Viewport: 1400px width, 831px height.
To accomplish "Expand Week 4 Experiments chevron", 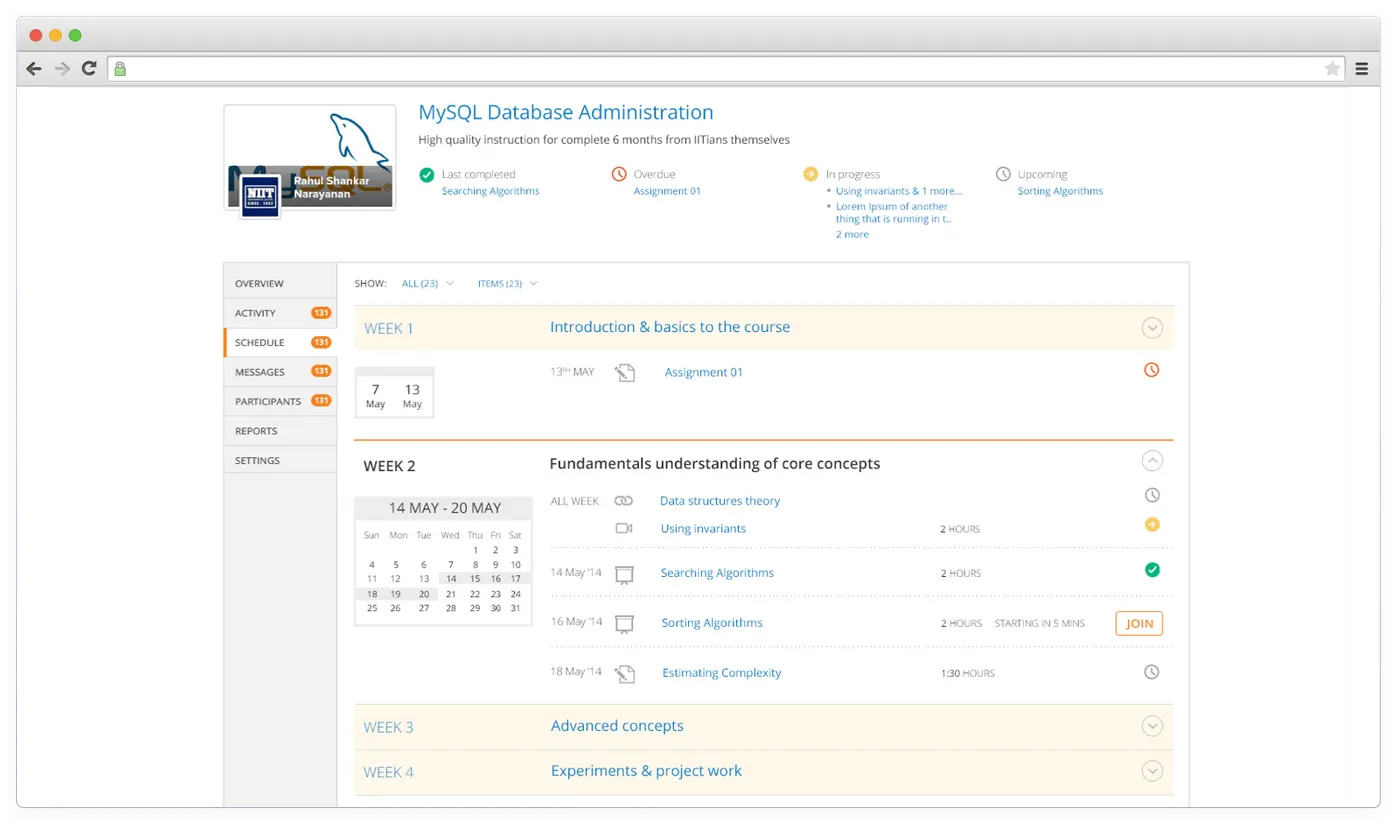I will click(1152, 771).
